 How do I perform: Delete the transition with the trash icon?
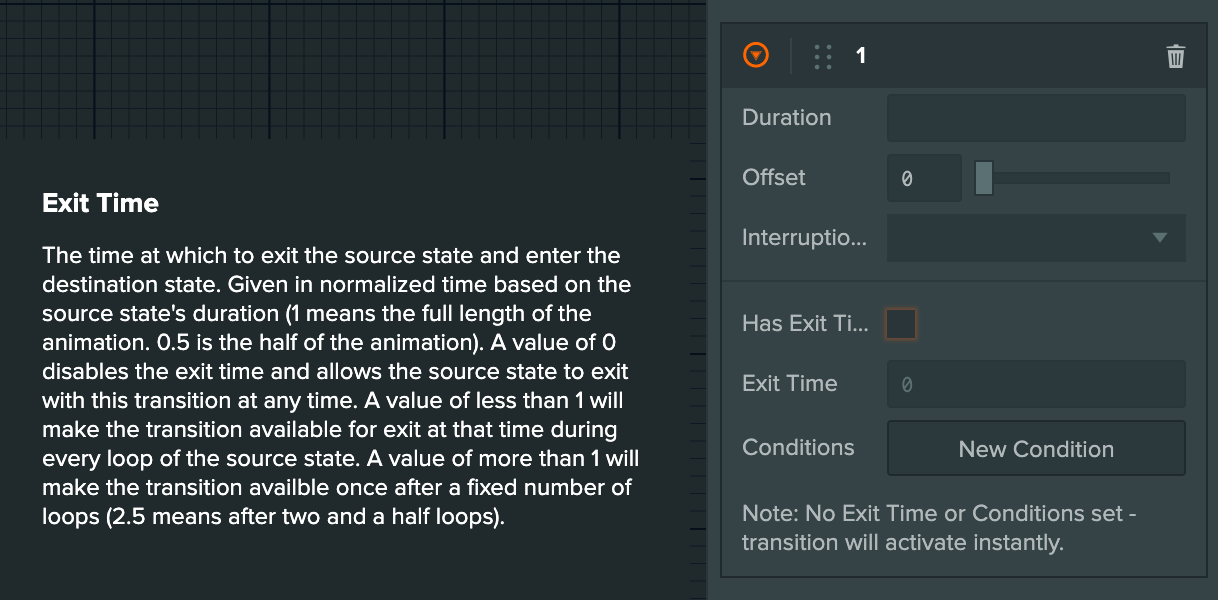(x=1175, y=56)
